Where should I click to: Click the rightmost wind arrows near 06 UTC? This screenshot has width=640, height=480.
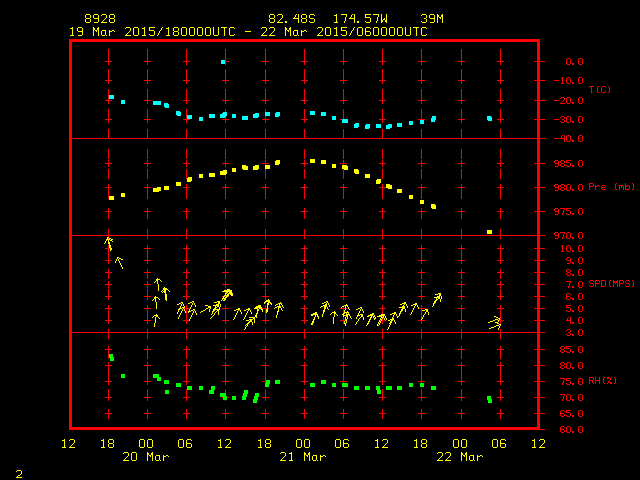click(495, 323)
